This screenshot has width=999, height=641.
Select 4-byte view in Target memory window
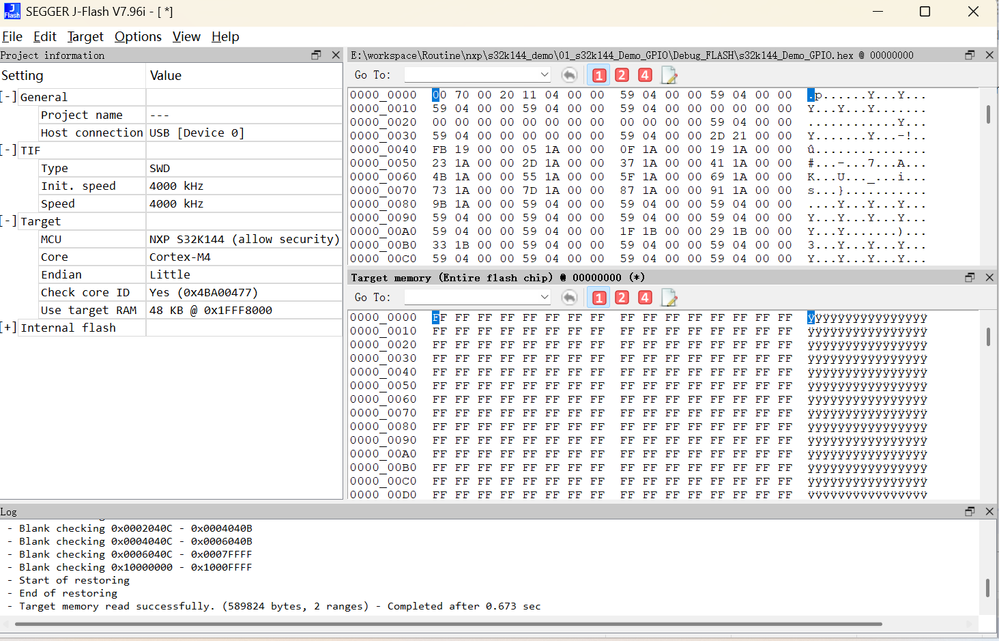pyautogui.click(x=645, y=298)
